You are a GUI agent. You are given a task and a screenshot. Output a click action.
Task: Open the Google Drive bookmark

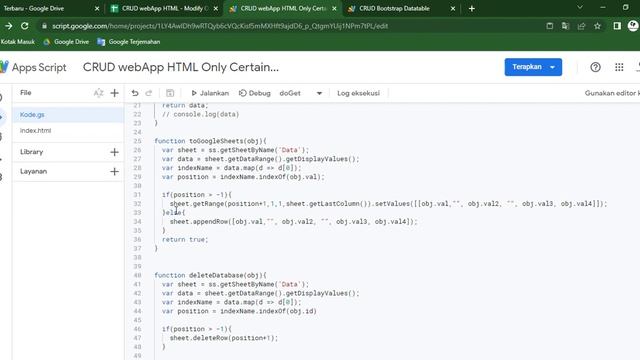(x=66, y=42)
